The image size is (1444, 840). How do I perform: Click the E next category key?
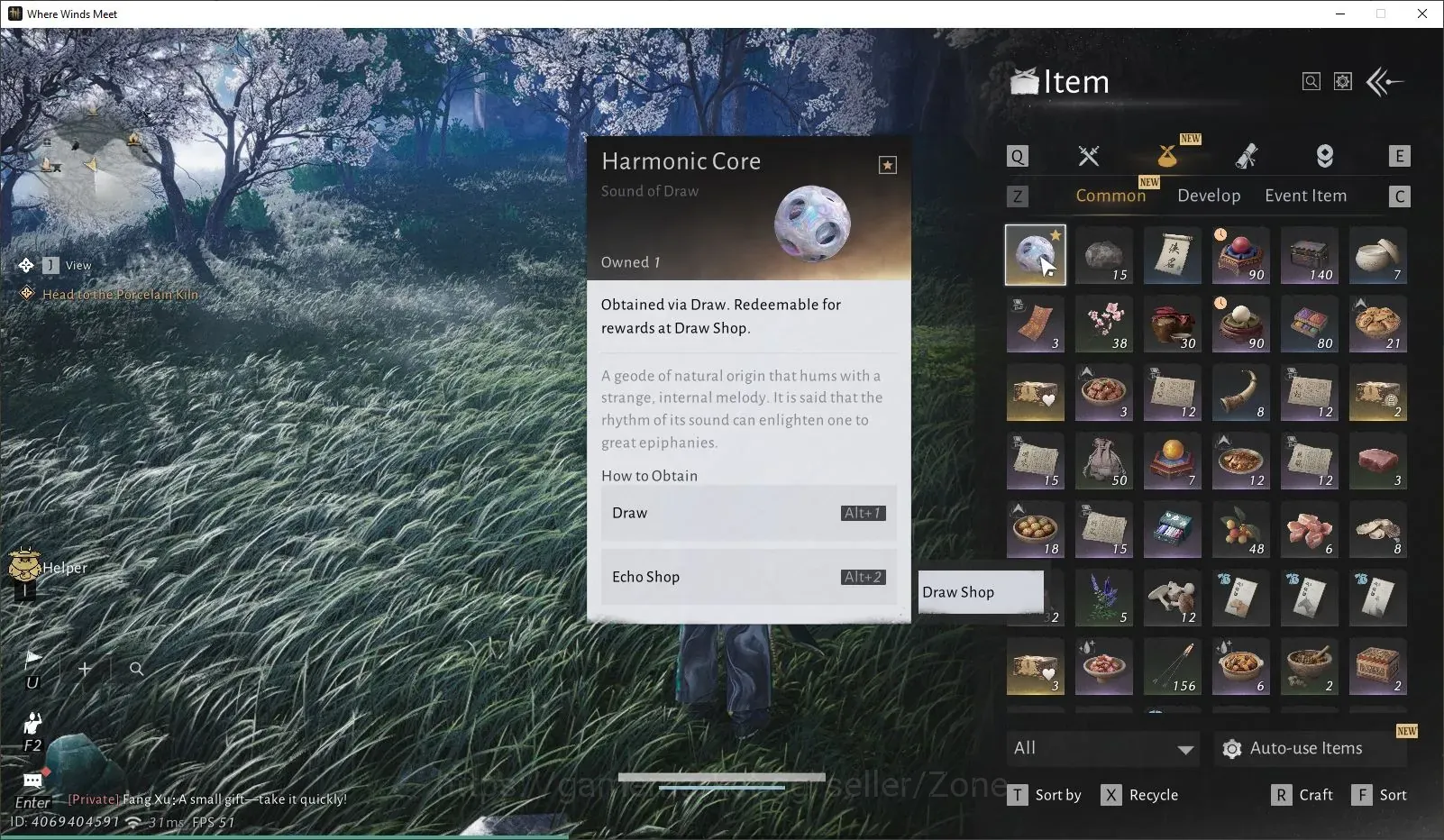pos(1399,156)
